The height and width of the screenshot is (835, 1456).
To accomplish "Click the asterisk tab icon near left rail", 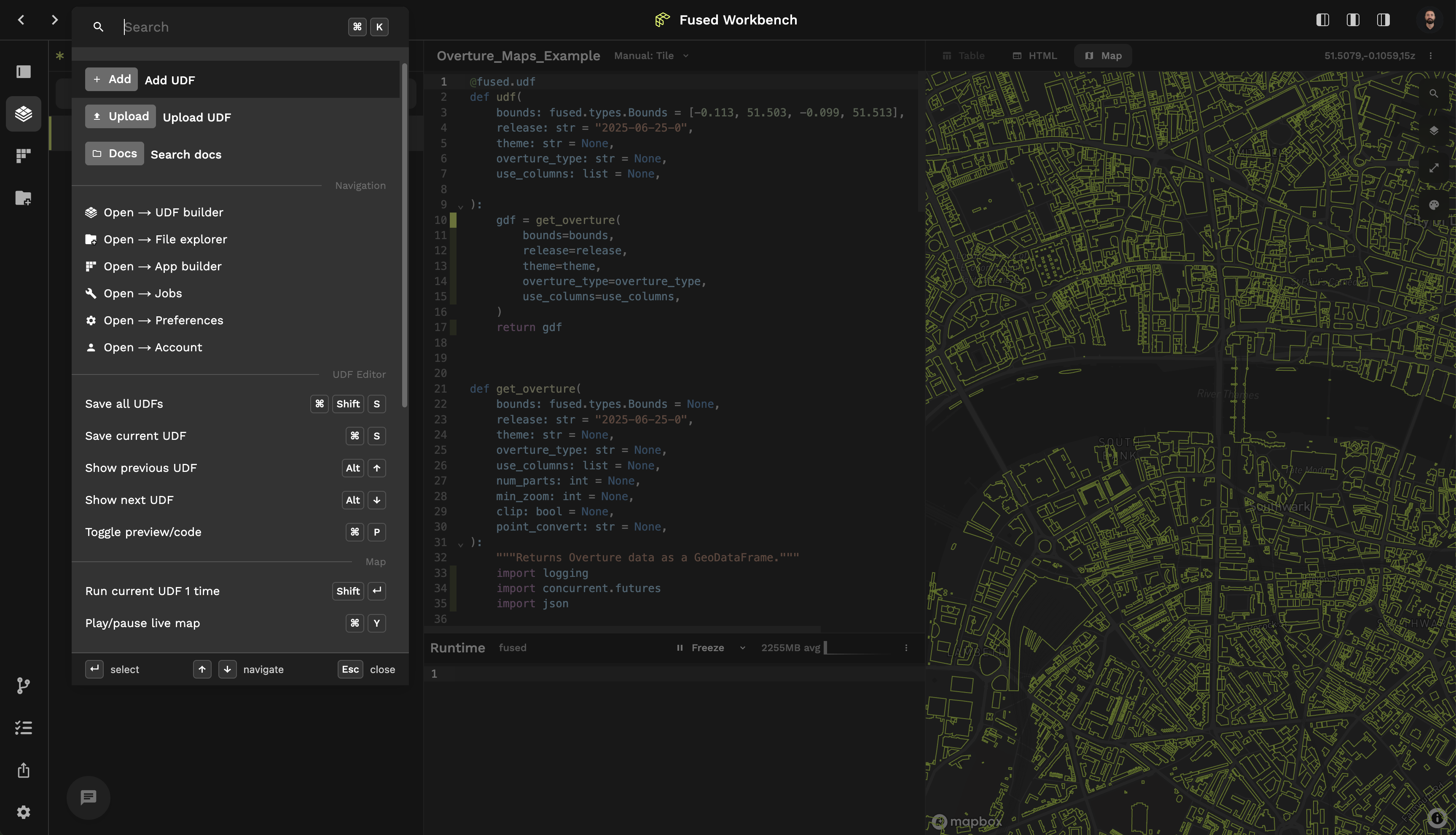I will point(59,56).
